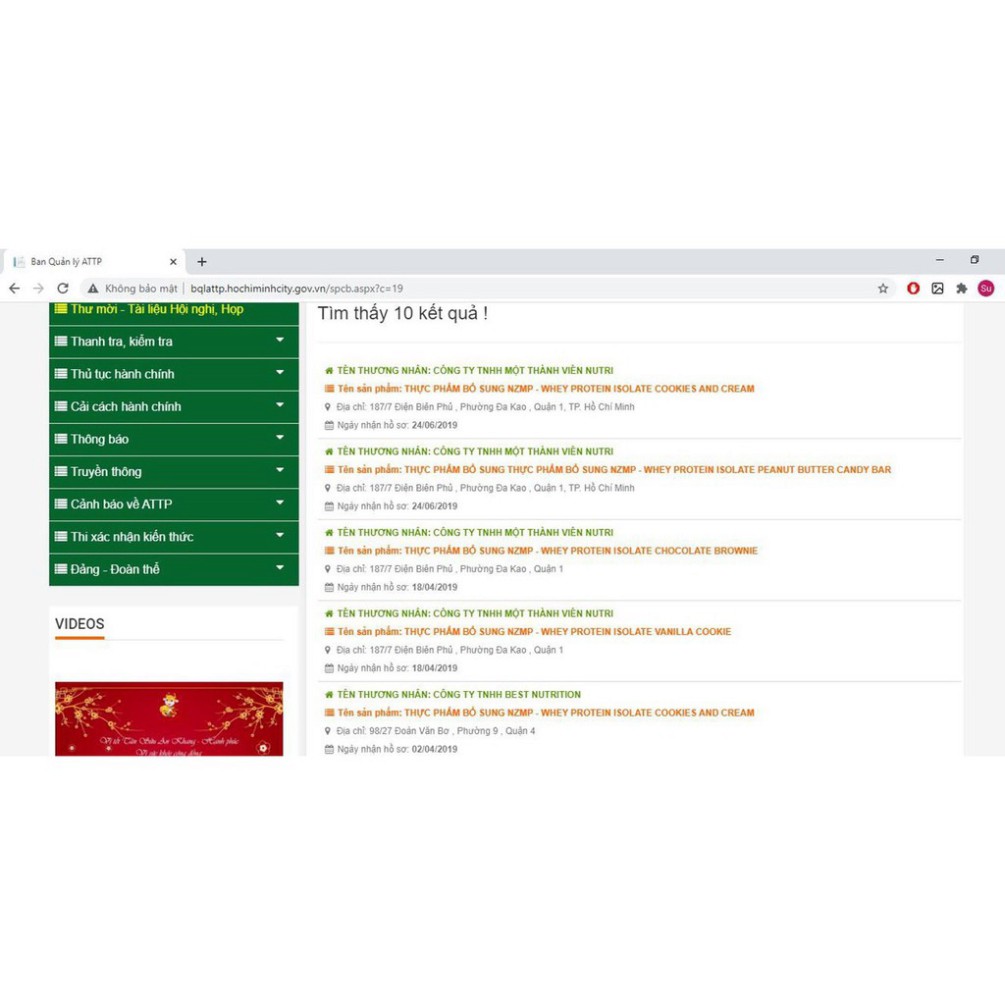Screen dimensions: 1005x1005
Task: Close the Ban Quản lý ATTP tab
Action: click(173, 262)
